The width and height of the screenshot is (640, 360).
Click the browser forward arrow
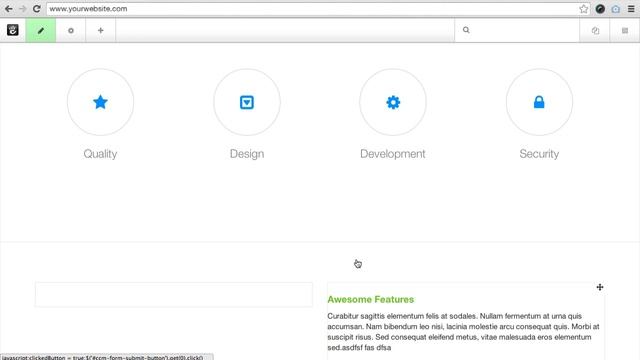click(x=22, y=9)
